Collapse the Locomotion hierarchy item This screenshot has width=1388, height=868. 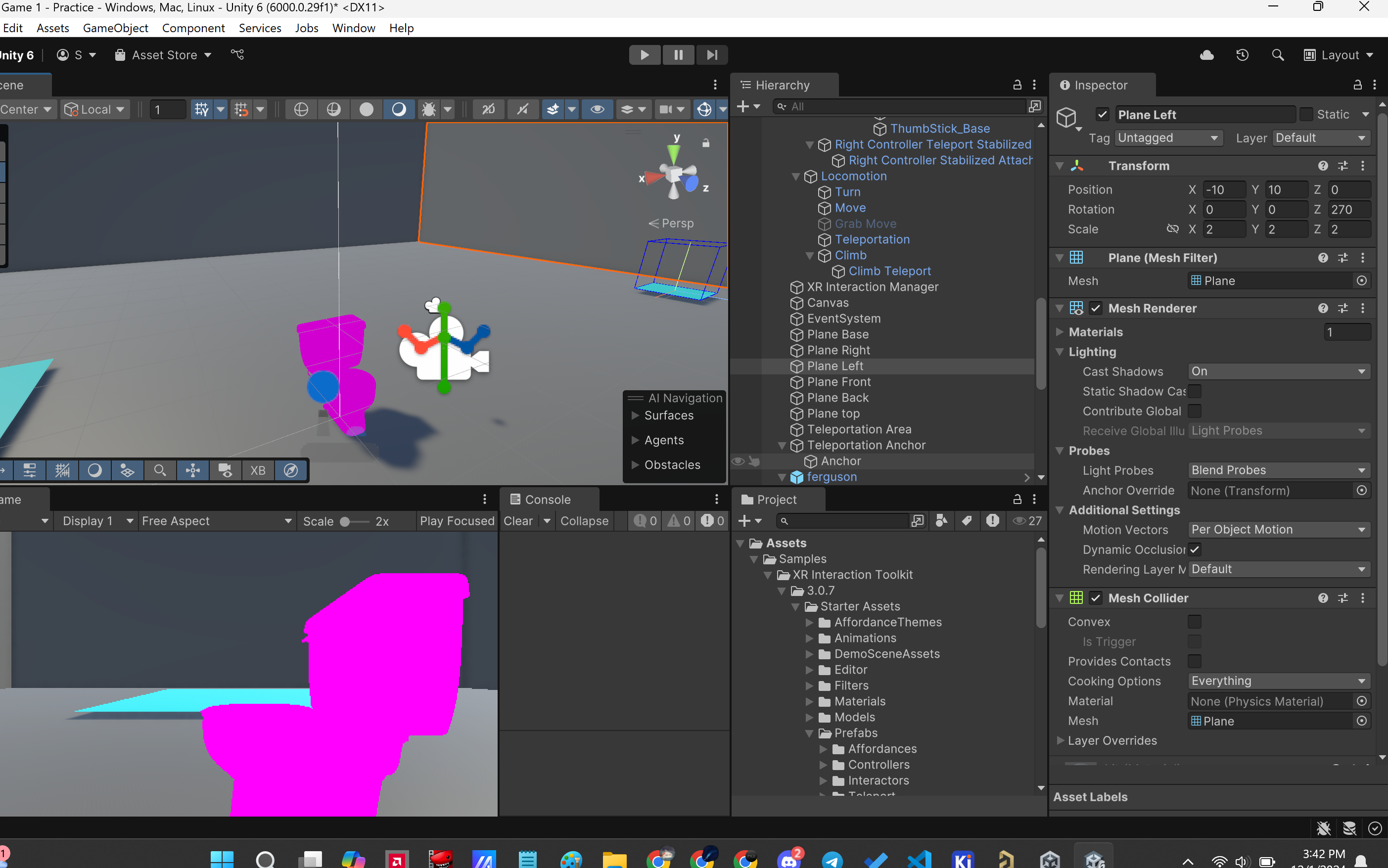796,176
